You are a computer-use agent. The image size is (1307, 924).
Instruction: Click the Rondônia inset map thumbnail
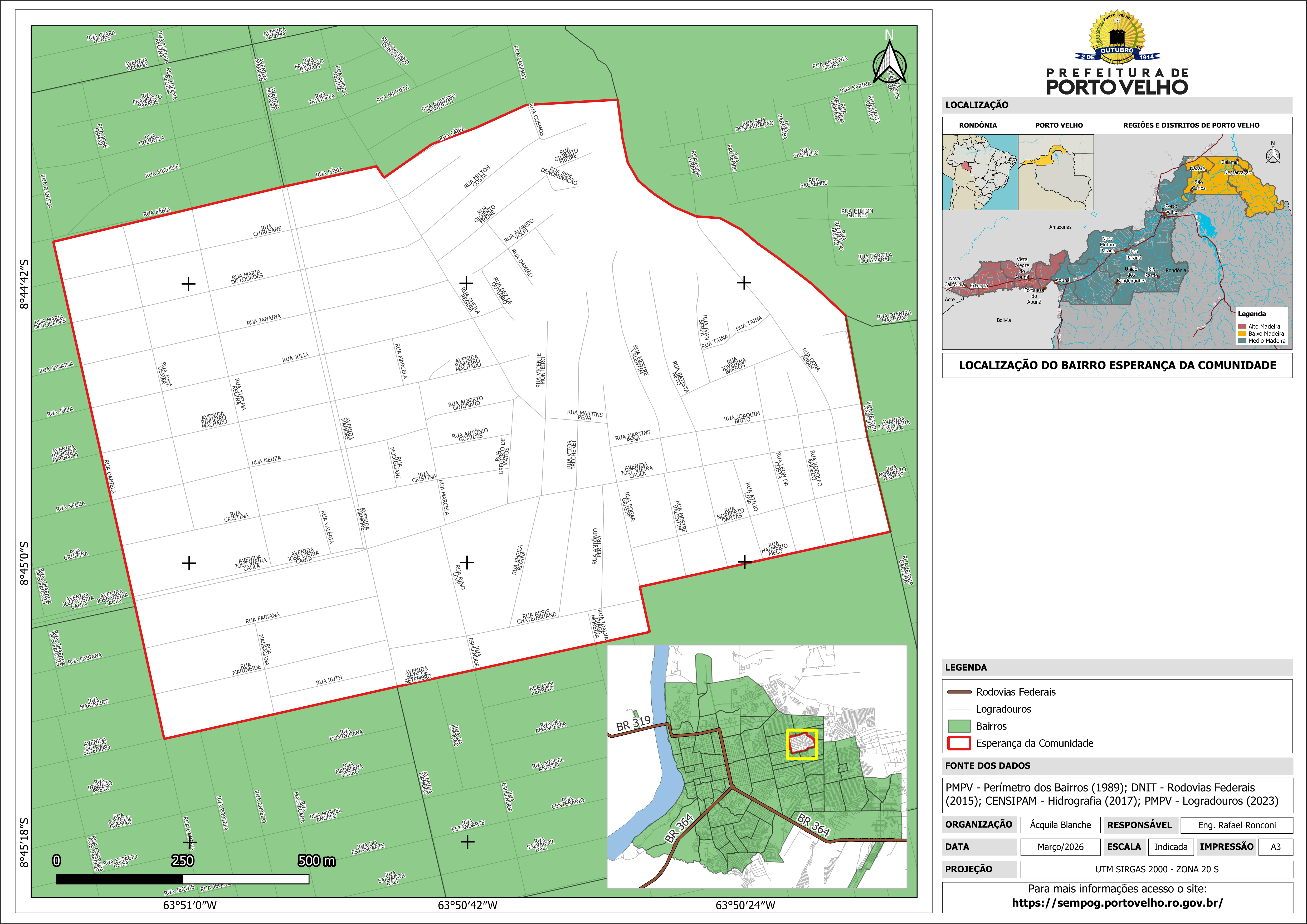coord(980,172)
